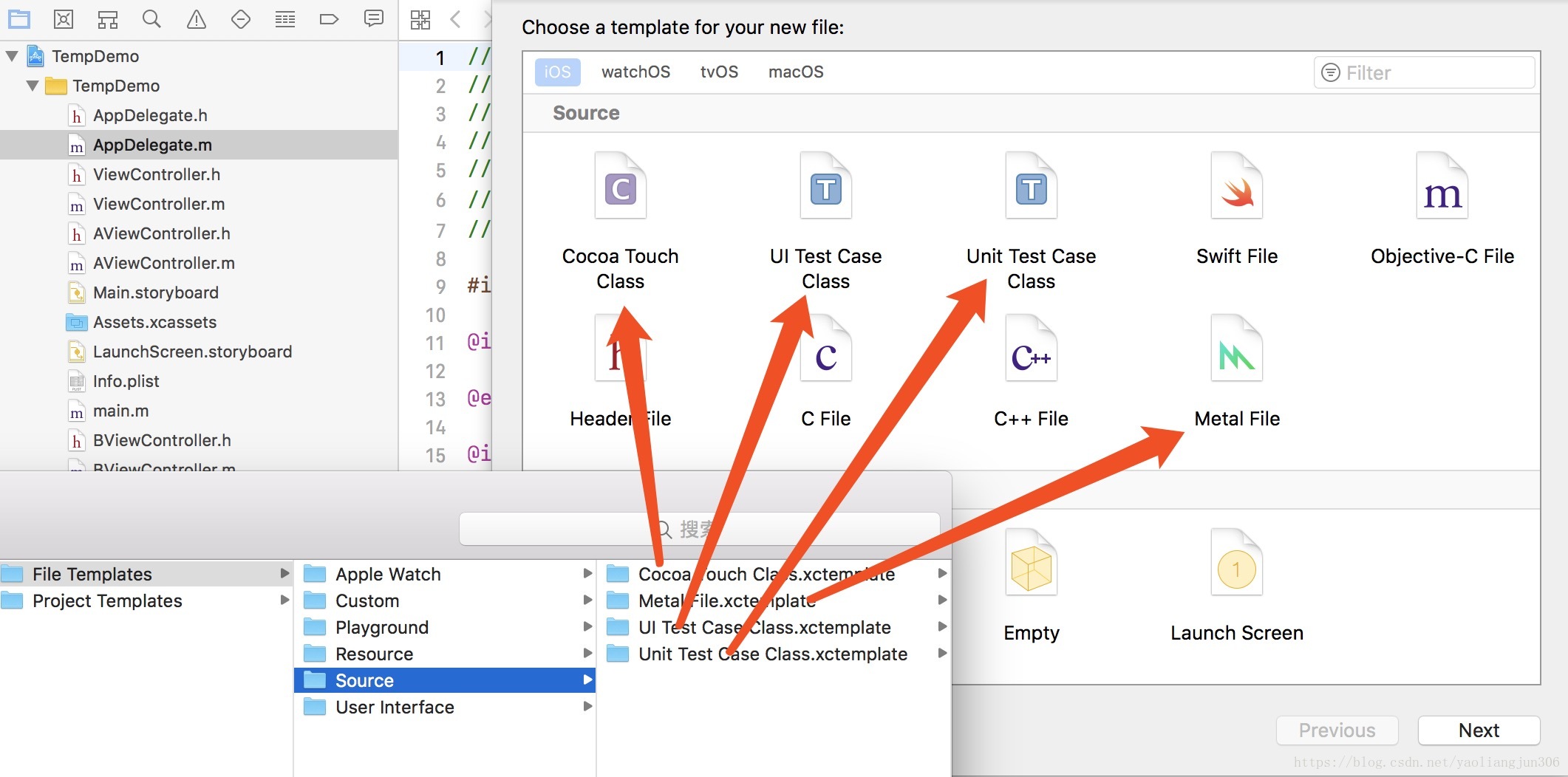The width and height of the screenshot is (1568, 777).
Task: Expand Project Templates arrow in Finder
Action: click(284, 600)
